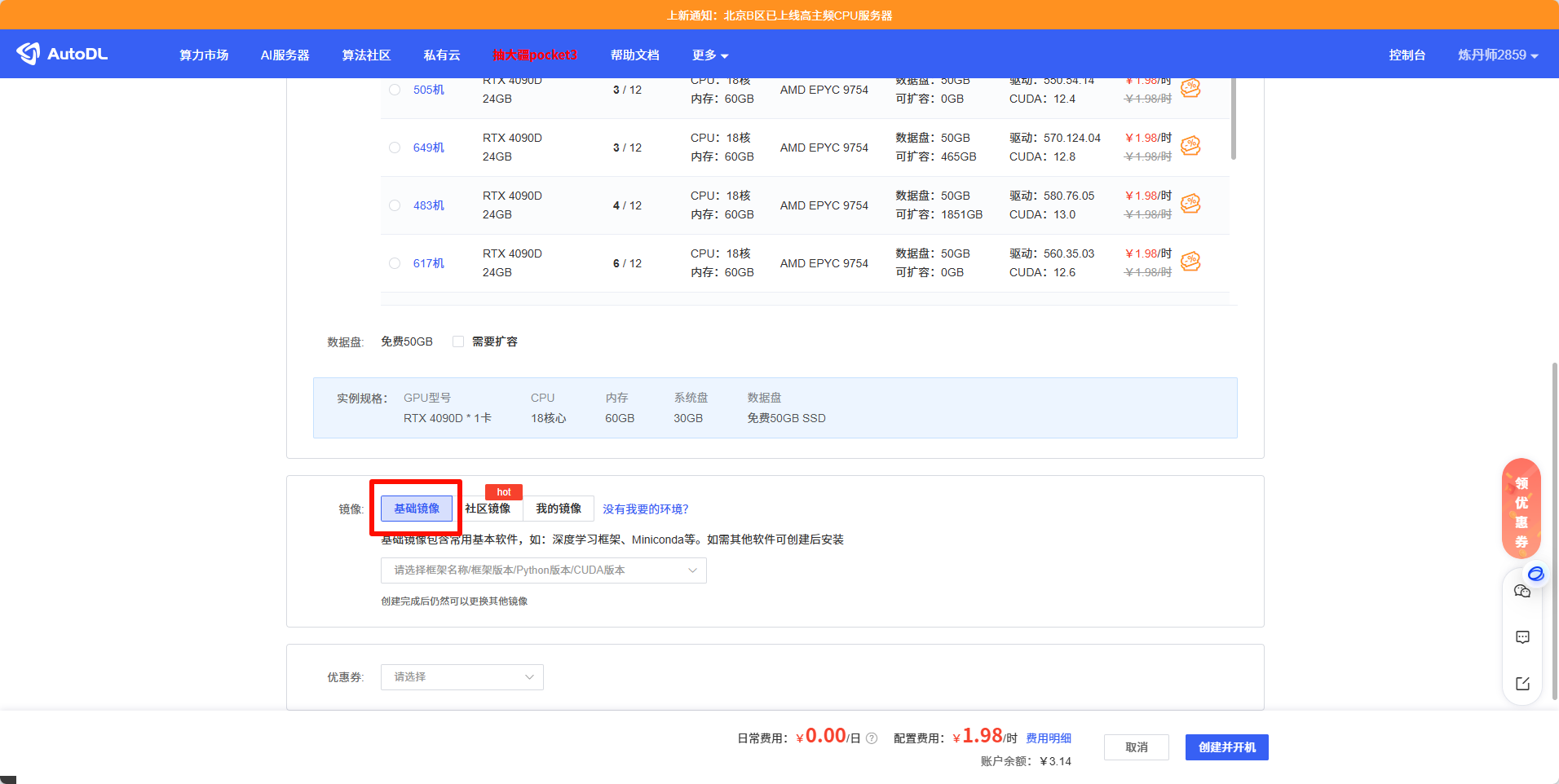Switch to 社区镜像 tab
Viewport: 1559px width, 784px height.
[488, 509]
